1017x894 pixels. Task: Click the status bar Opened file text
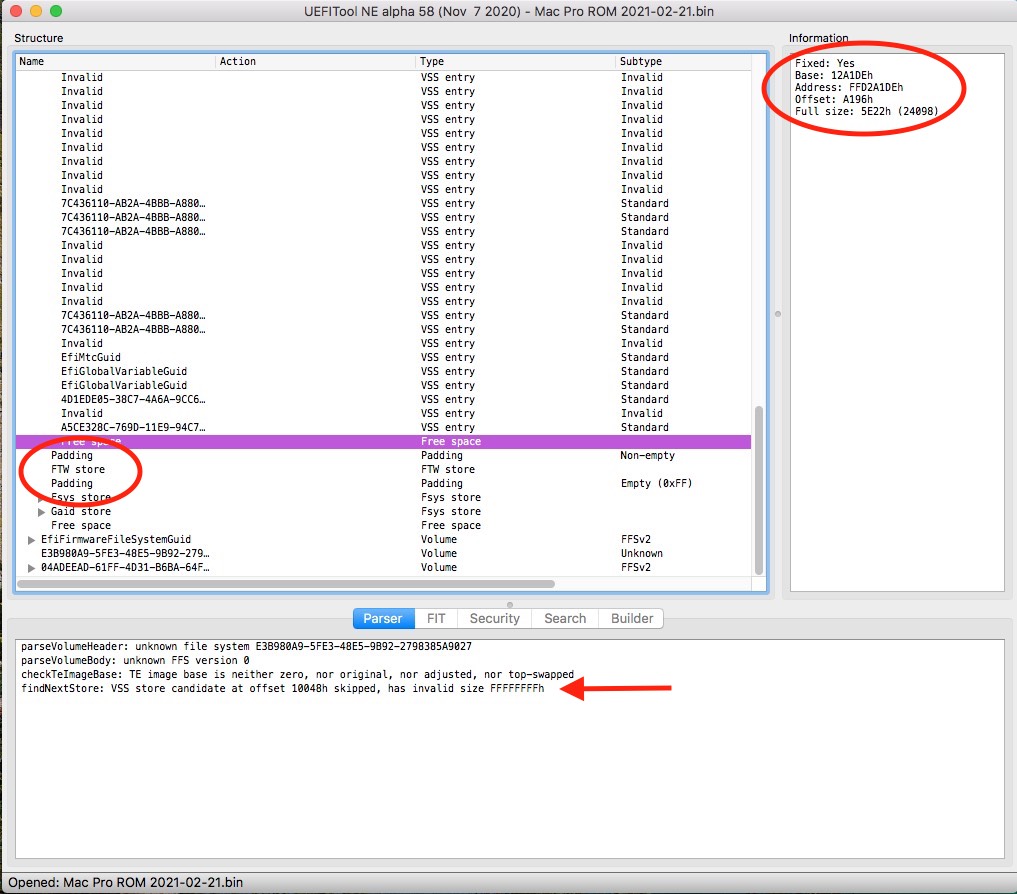pos(126,882)
